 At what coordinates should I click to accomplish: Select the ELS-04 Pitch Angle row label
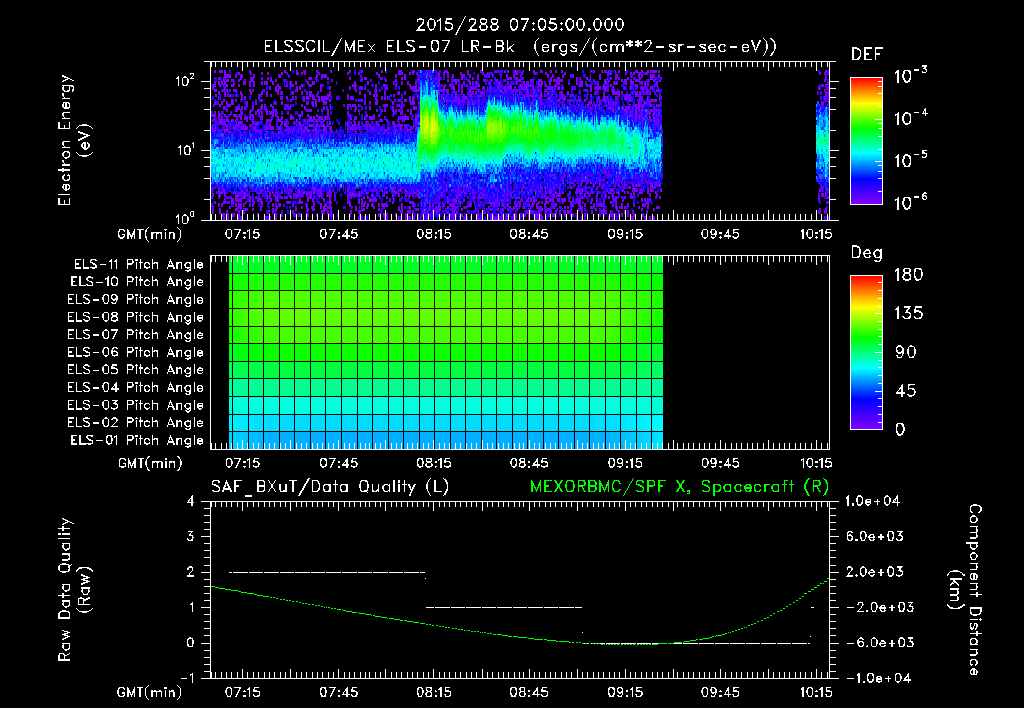tap(135, 387)
